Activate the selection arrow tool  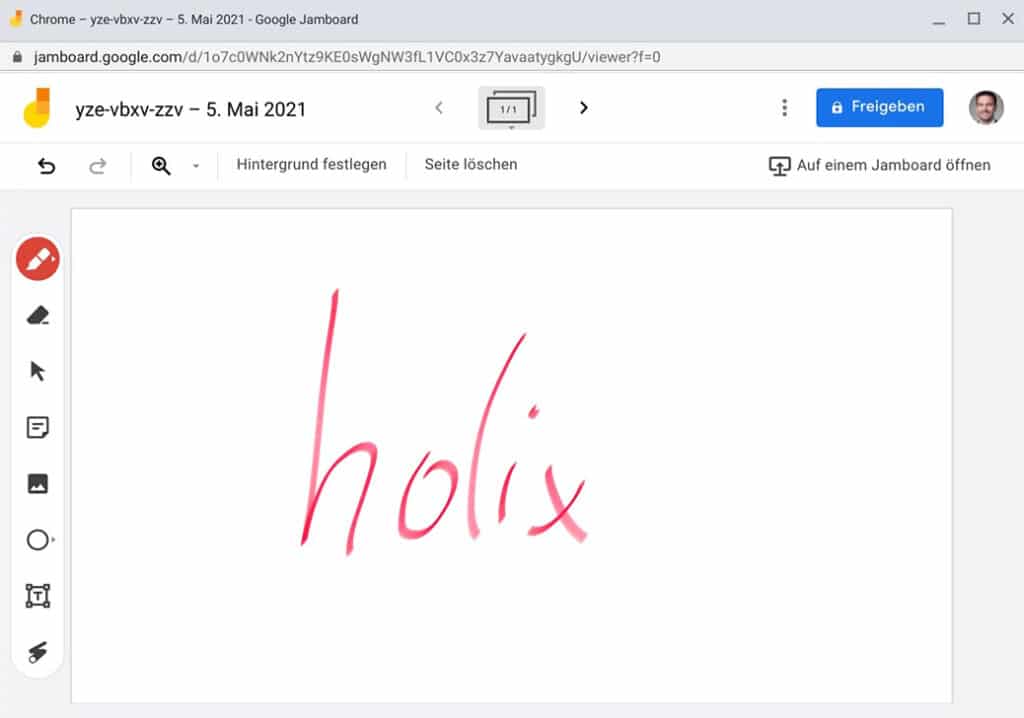(37, 370)
